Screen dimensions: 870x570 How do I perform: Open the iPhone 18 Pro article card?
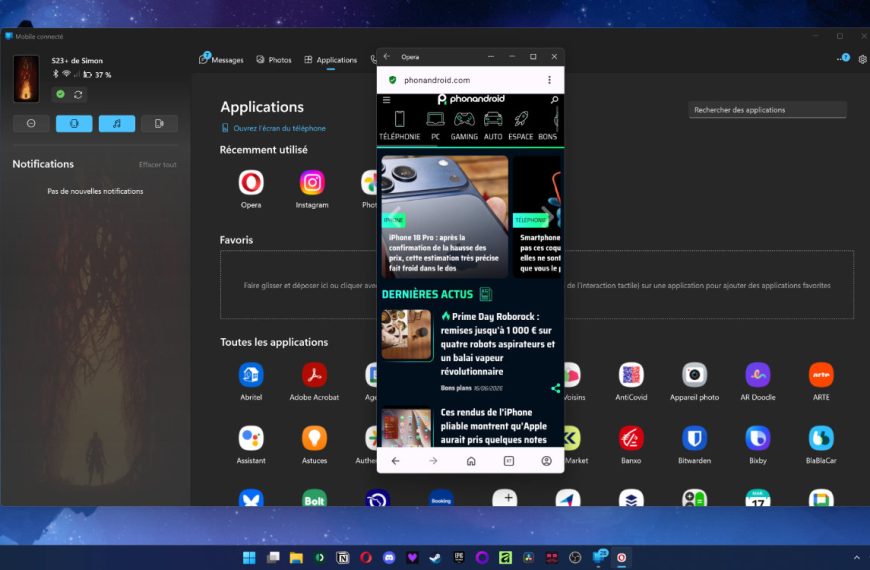444,216
